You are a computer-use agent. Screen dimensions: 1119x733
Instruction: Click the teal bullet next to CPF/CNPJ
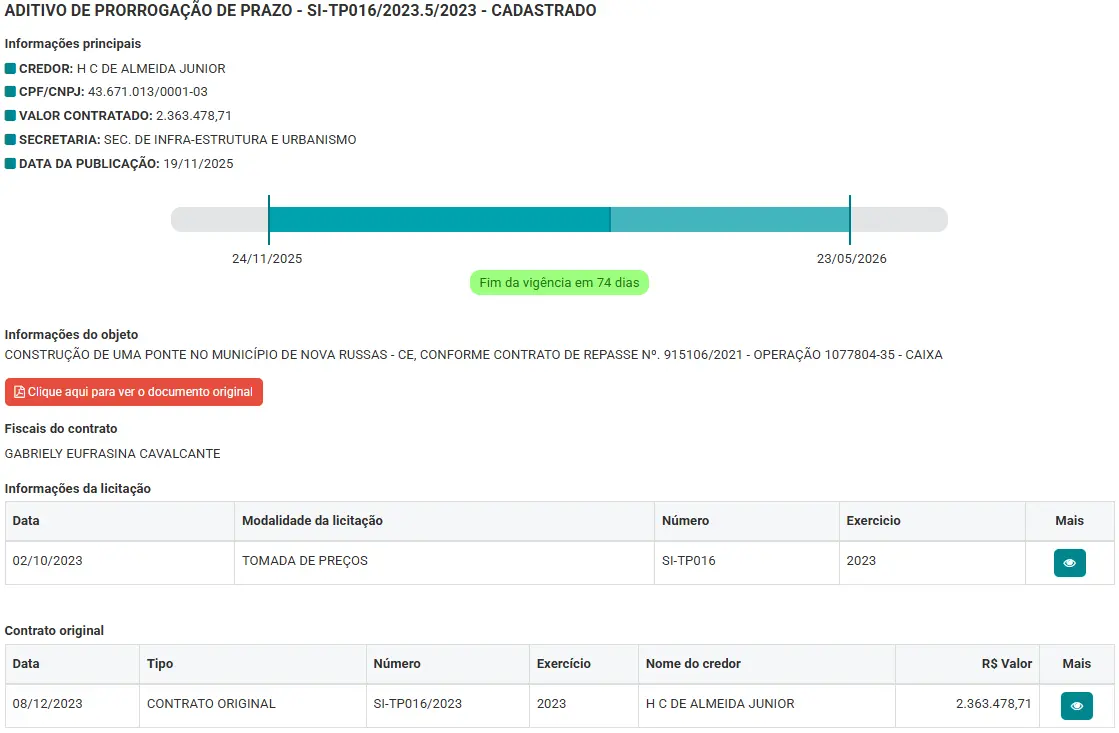(10, 92)
